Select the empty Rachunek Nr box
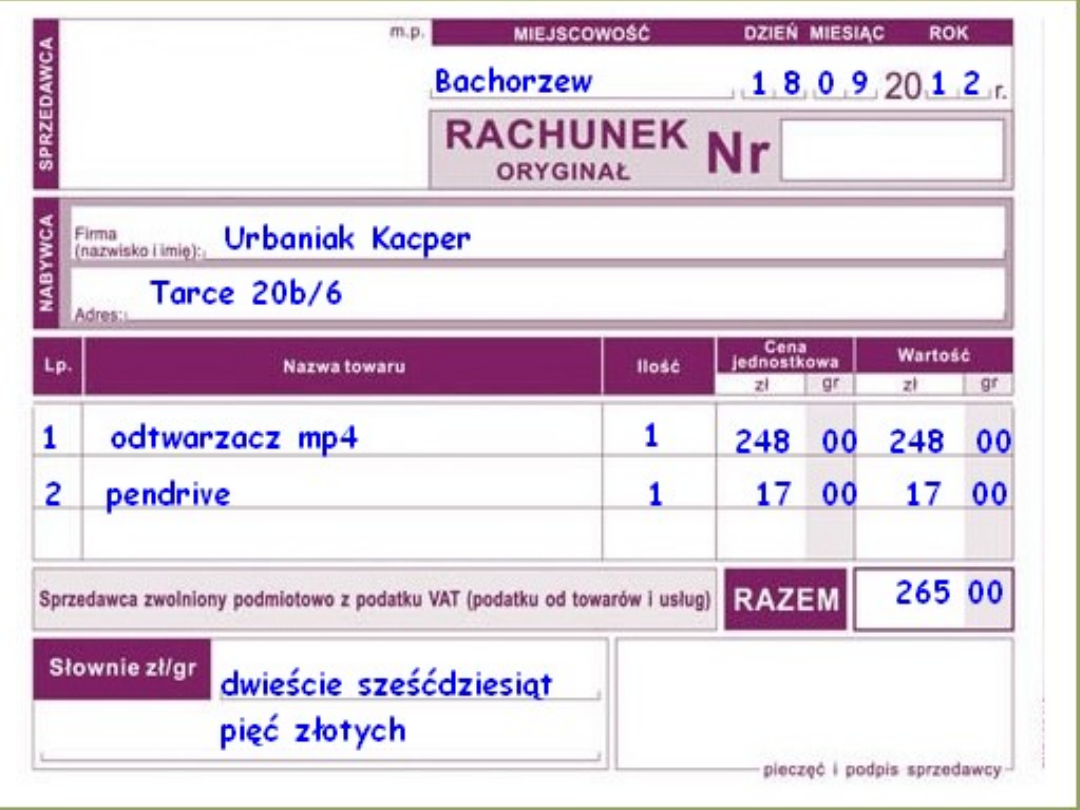 point(891,151)
